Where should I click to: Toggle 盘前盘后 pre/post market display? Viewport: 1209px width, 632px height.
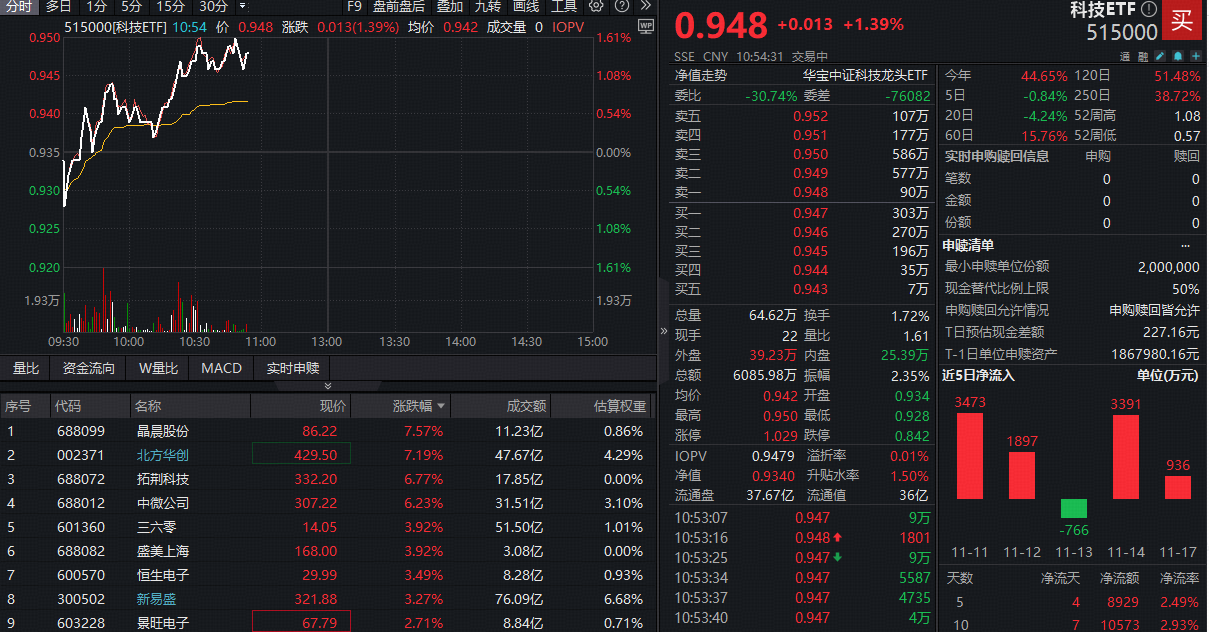[x=400, y=8]
